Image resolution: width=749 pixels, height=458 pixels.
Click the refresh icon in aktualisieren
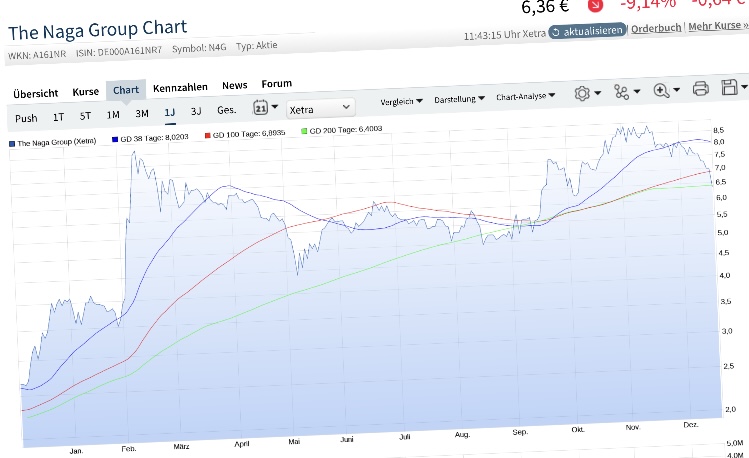(x=556, y=31)
